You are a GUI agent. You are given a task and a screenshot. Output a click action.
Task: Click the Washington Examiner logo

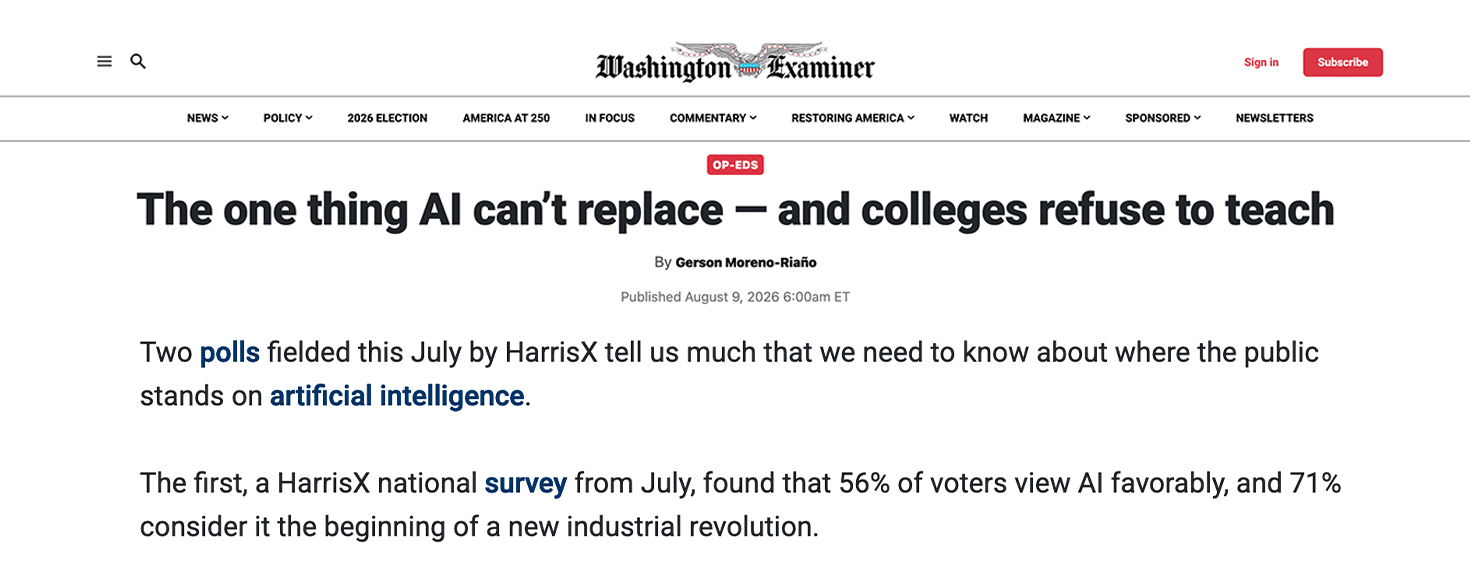point(735,62)
